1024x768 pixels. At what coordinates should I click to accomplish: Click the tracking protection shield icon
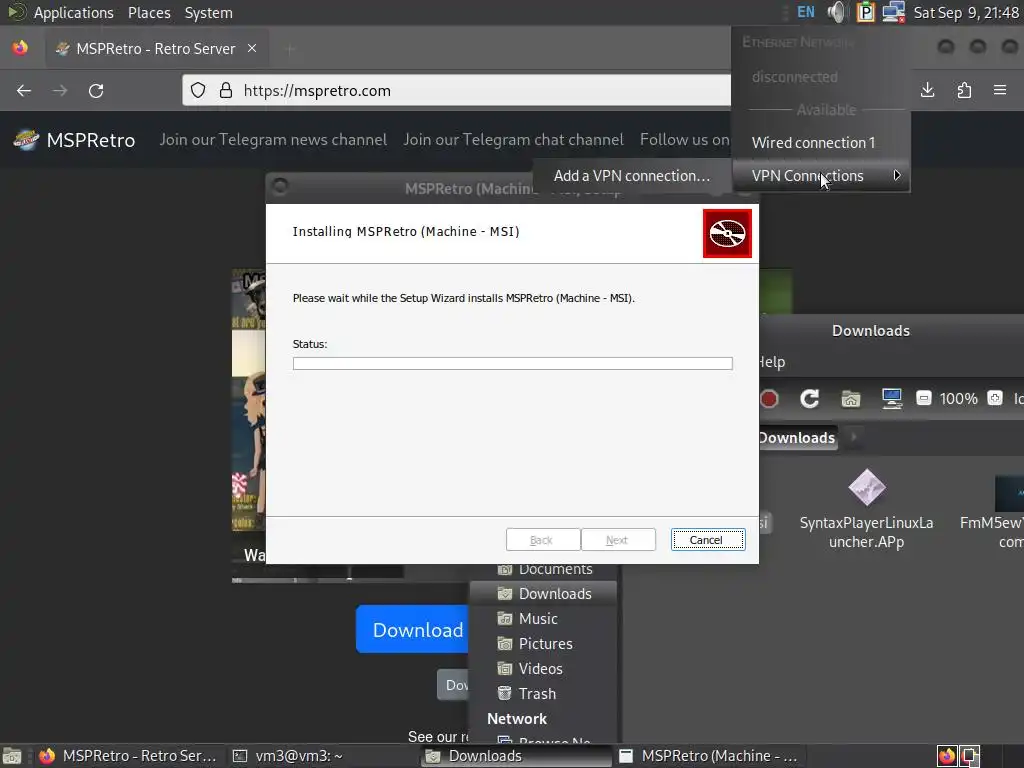point(198,91)
